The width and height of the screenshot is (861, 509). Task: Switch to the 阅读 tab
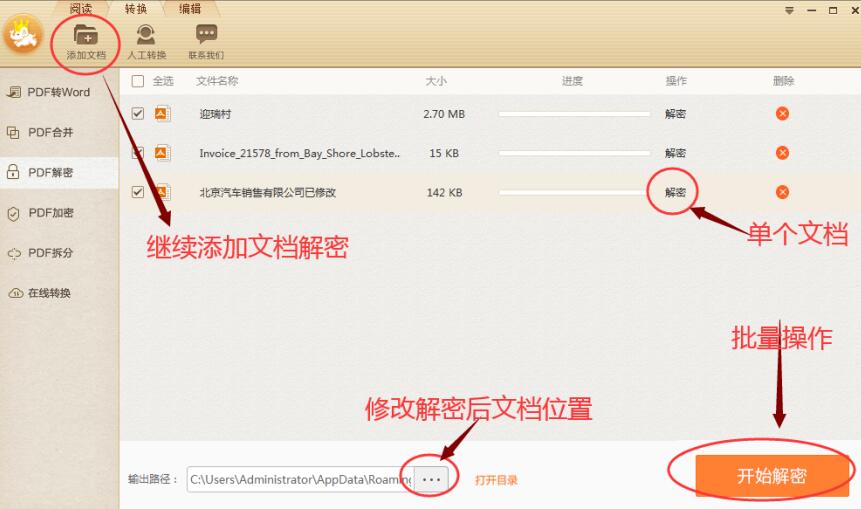(81, 8)
